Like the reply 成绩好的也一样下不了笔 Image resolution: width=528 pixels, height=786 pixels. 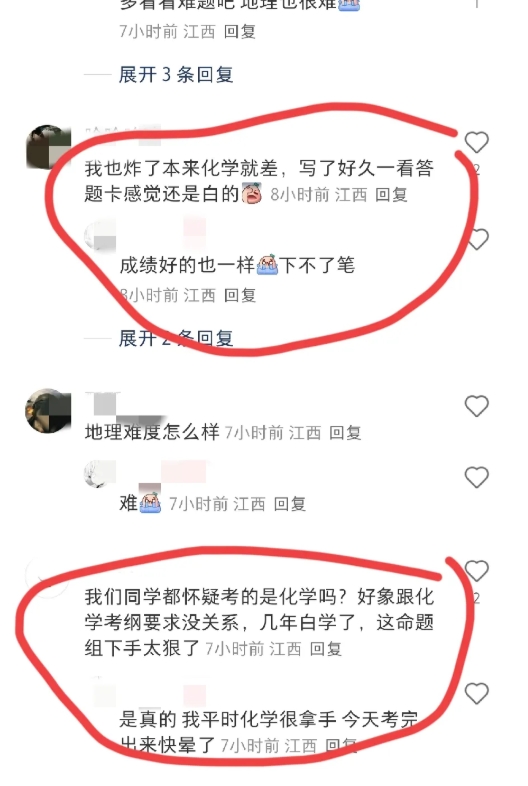(x=477, y=239)
